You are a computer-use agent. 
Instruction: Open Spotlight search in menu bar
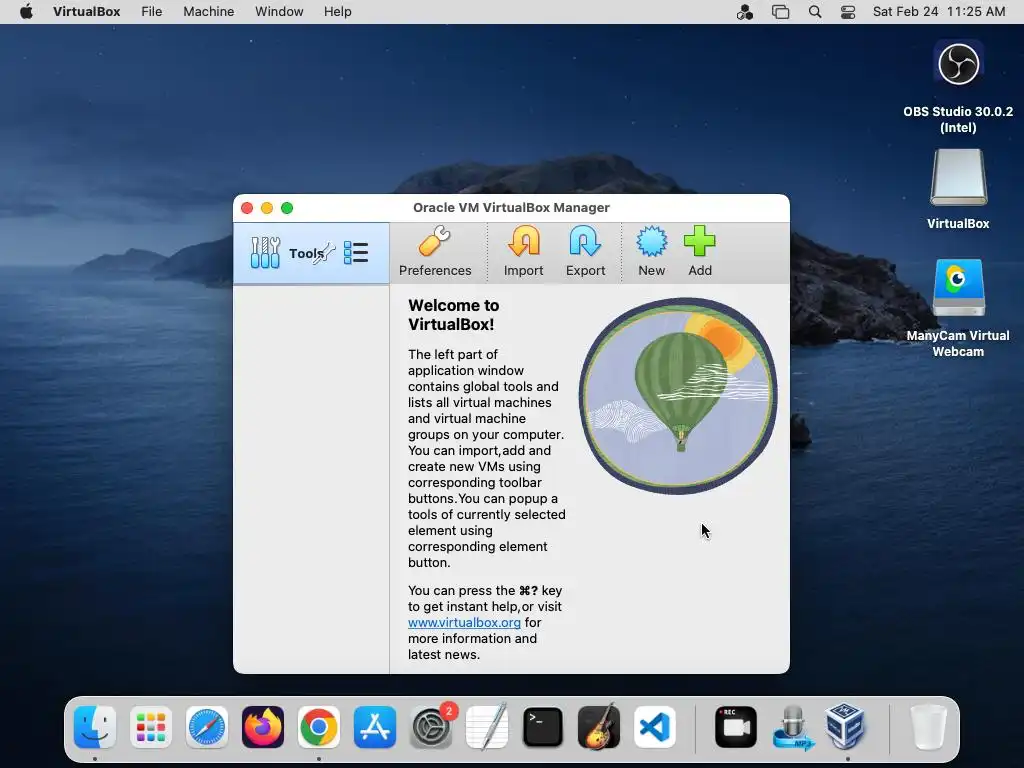pos(814,12)
